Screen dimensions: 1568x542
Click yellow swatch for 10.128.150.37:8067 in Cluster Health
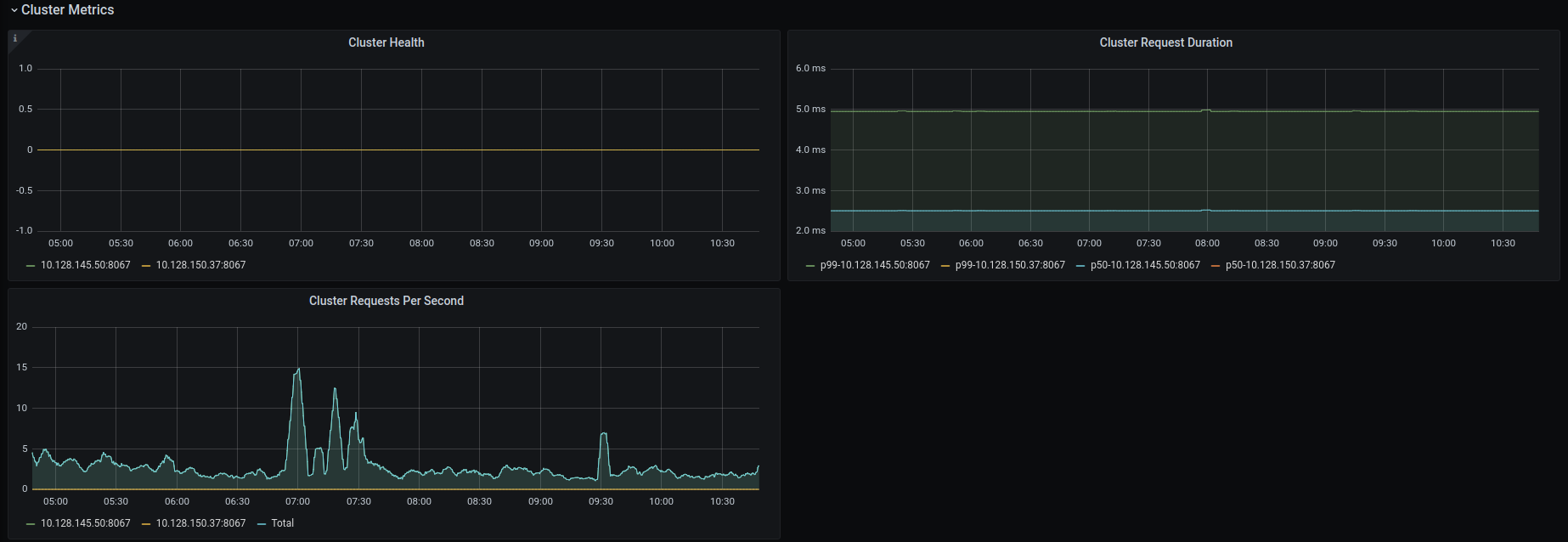pyautogui.click(x=146, y=266)
